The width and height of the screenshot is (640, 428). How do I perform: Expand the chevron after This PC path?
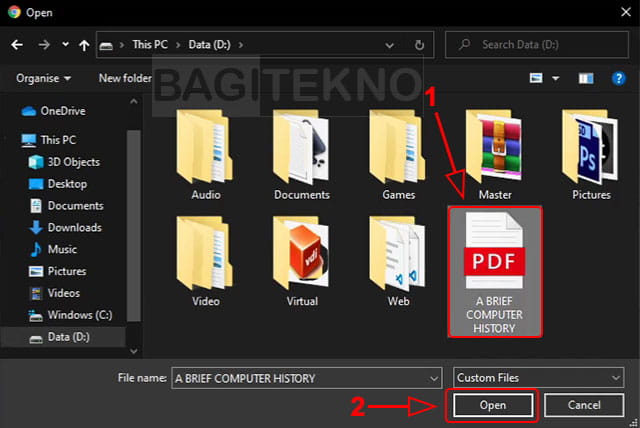pos(178,45)
